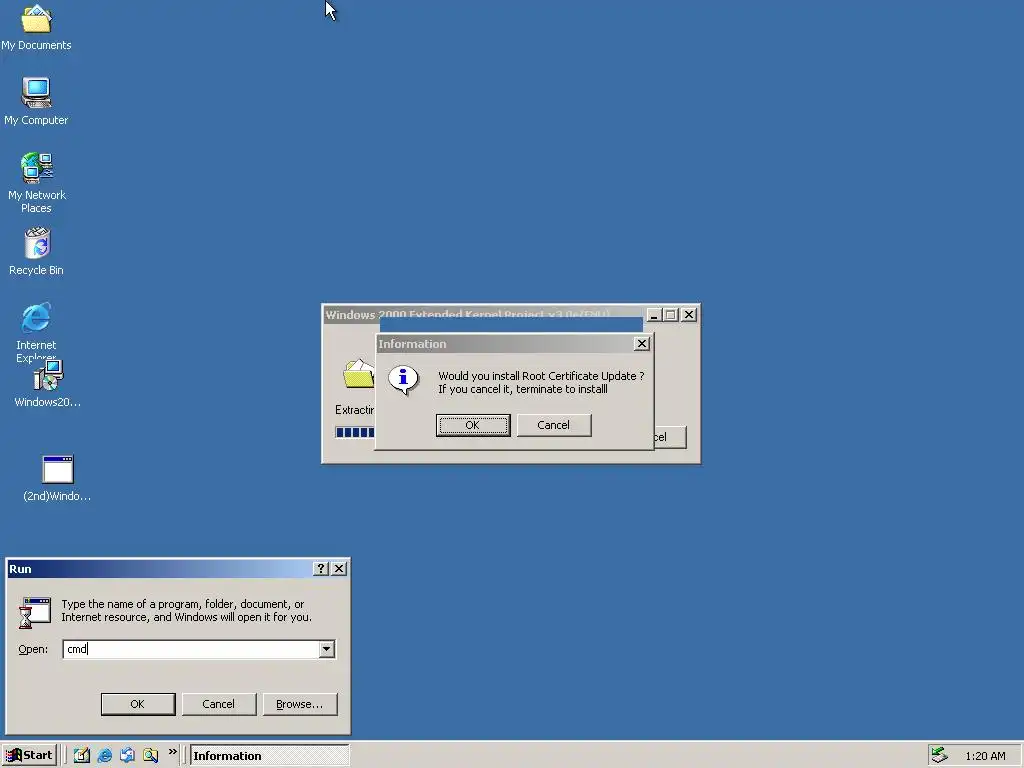Click Browse... in the Run dialog
Viewport: 1024px width, 768px height.
pyautogui.click(x=300, y=704)
